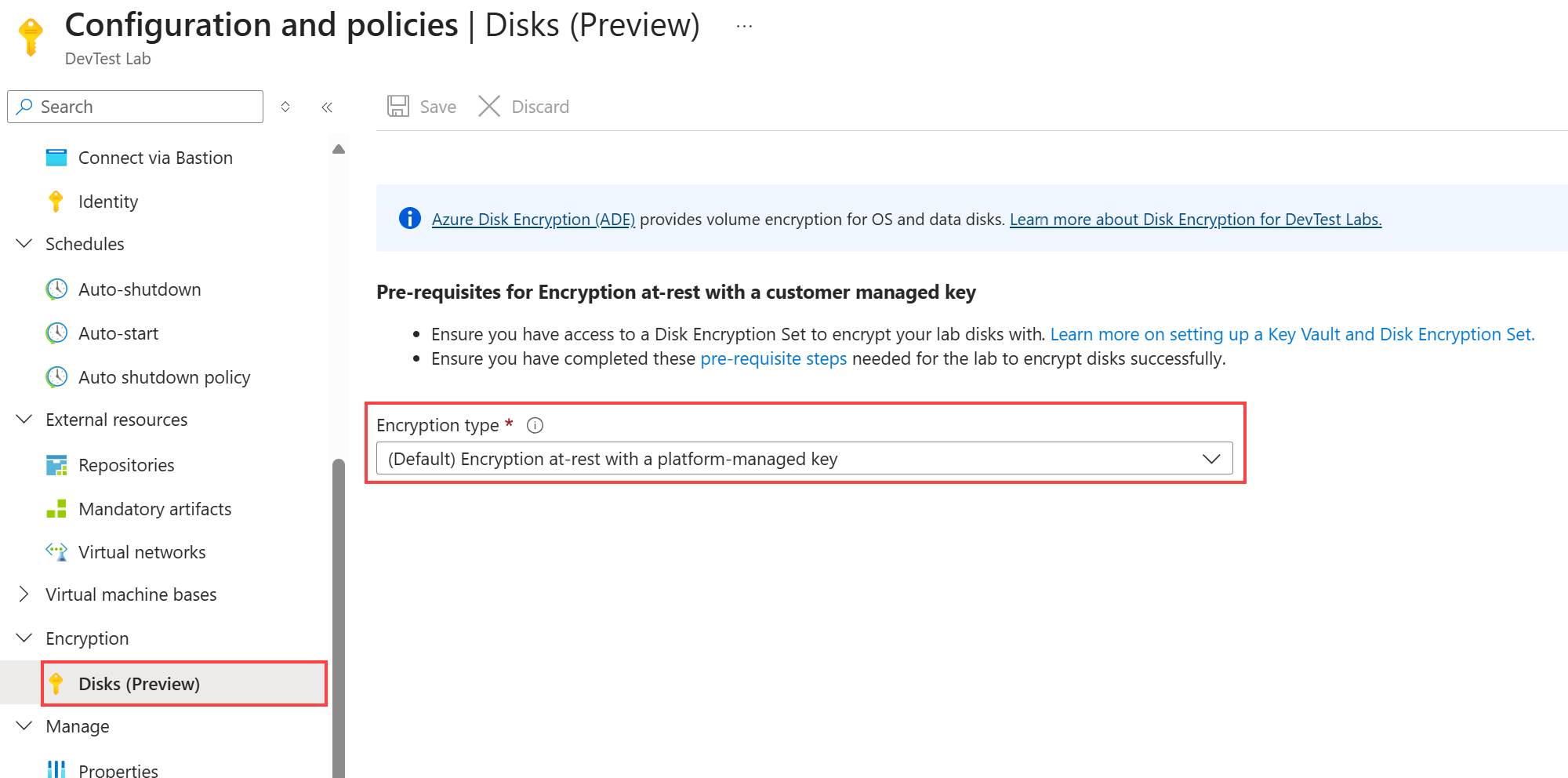Click the sidebar vertical scrollbar

click(x=339, y=612)
